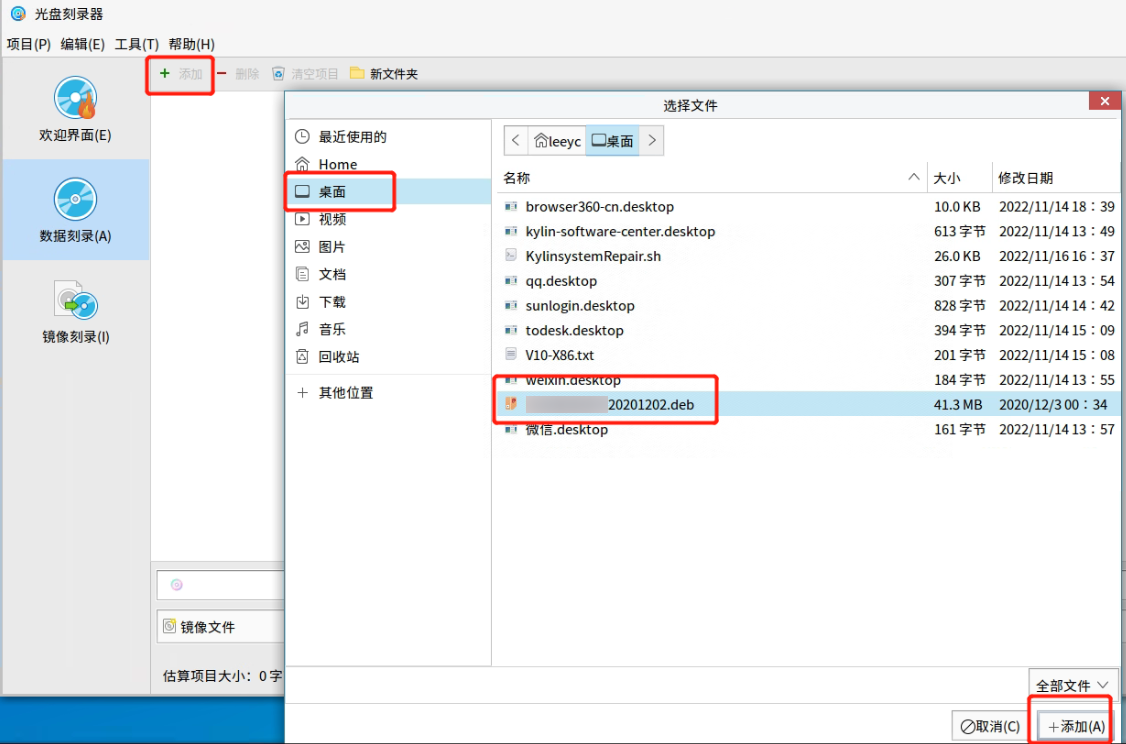Open 下载 folder in the sidebar
The image size is (1126, 744).
(x=388, y=302)
